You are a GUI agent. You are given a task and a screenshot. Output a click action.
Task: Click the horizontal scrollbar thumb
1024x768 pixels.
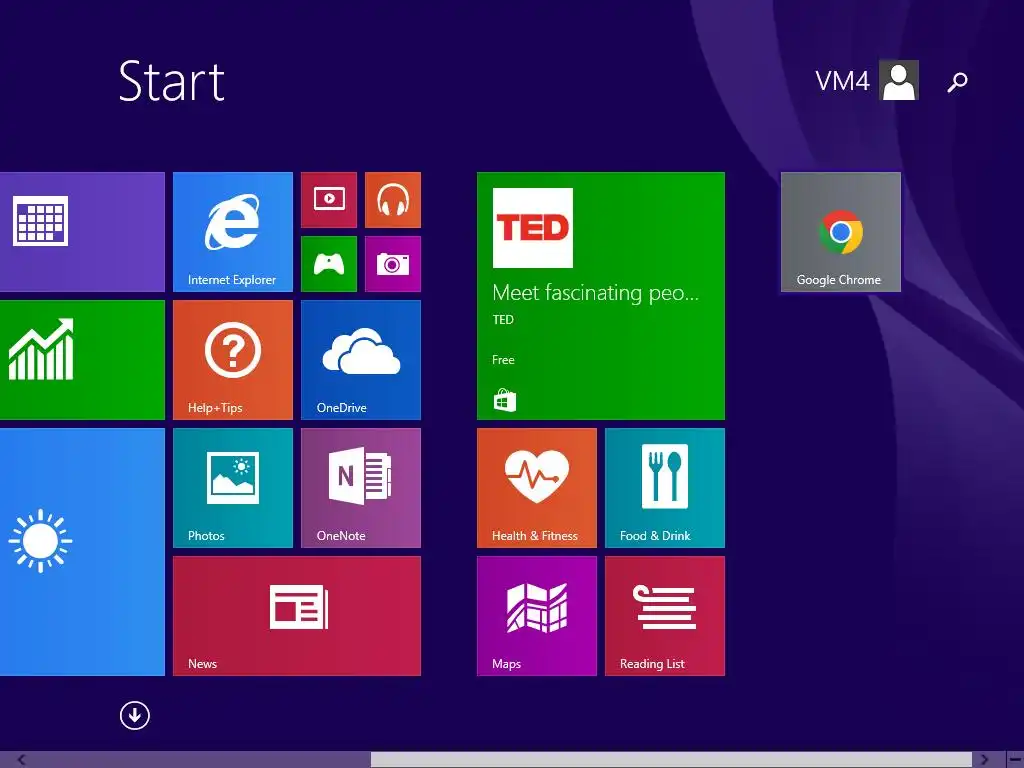click(x=671, y=760)
